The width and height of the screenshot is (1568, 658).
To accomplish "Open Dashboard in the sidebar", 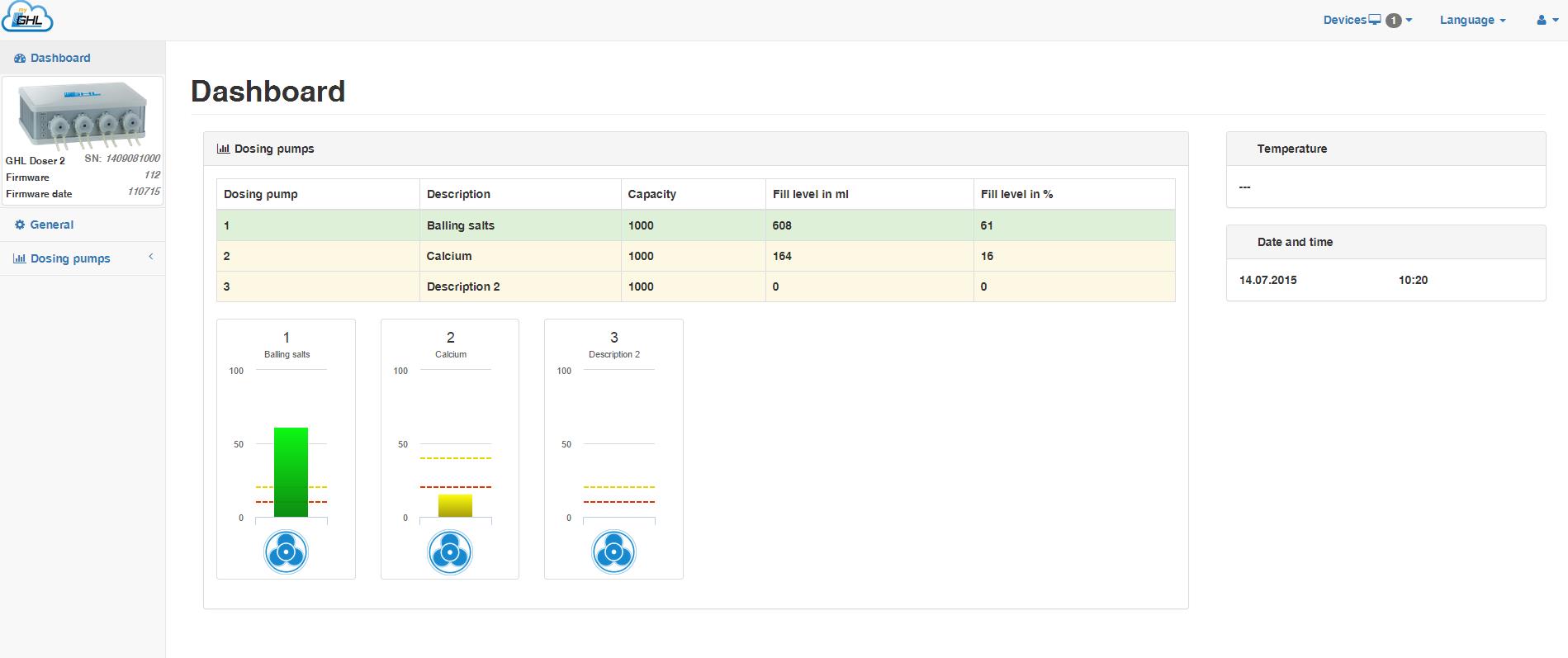I will click(59, 58).
